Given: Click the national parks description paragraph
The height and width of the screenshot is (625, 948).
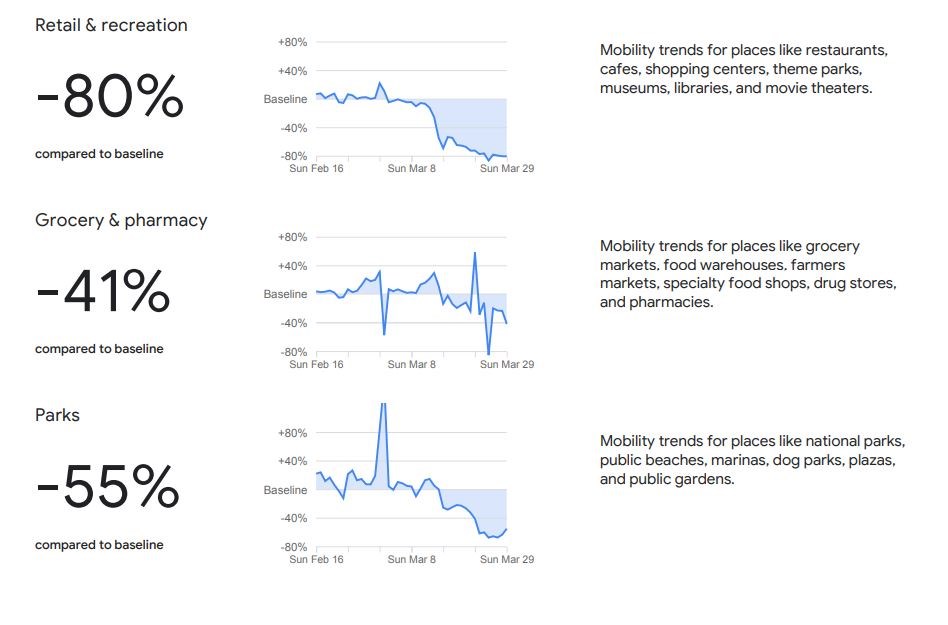Looking at the screenshot, I should pyautogui.click(x=752, y=460).
